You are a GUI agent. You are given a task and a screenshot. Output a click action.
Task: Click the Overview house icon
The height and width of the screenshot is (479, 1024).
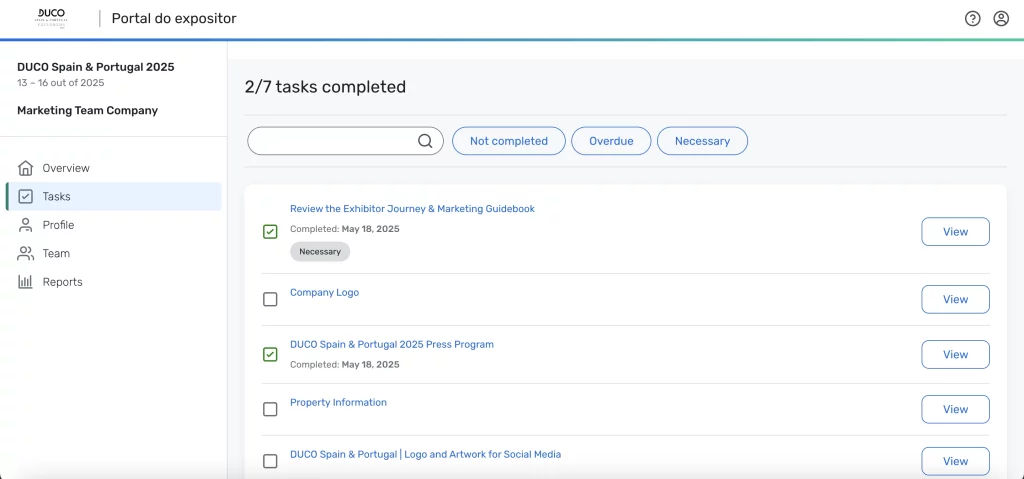(26, 168)
